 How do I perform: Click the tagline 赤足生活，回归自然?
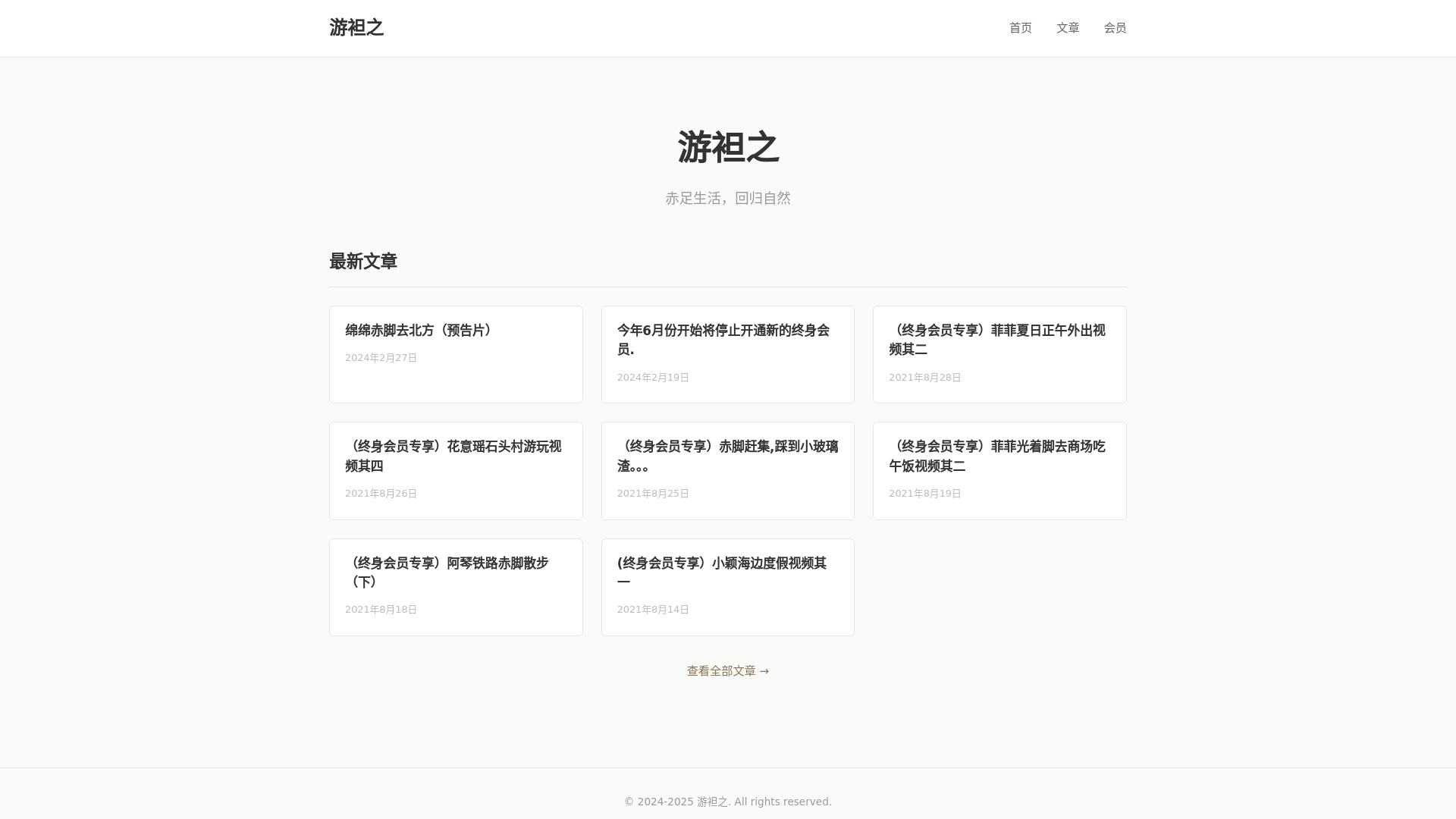[x=728, y=198]
